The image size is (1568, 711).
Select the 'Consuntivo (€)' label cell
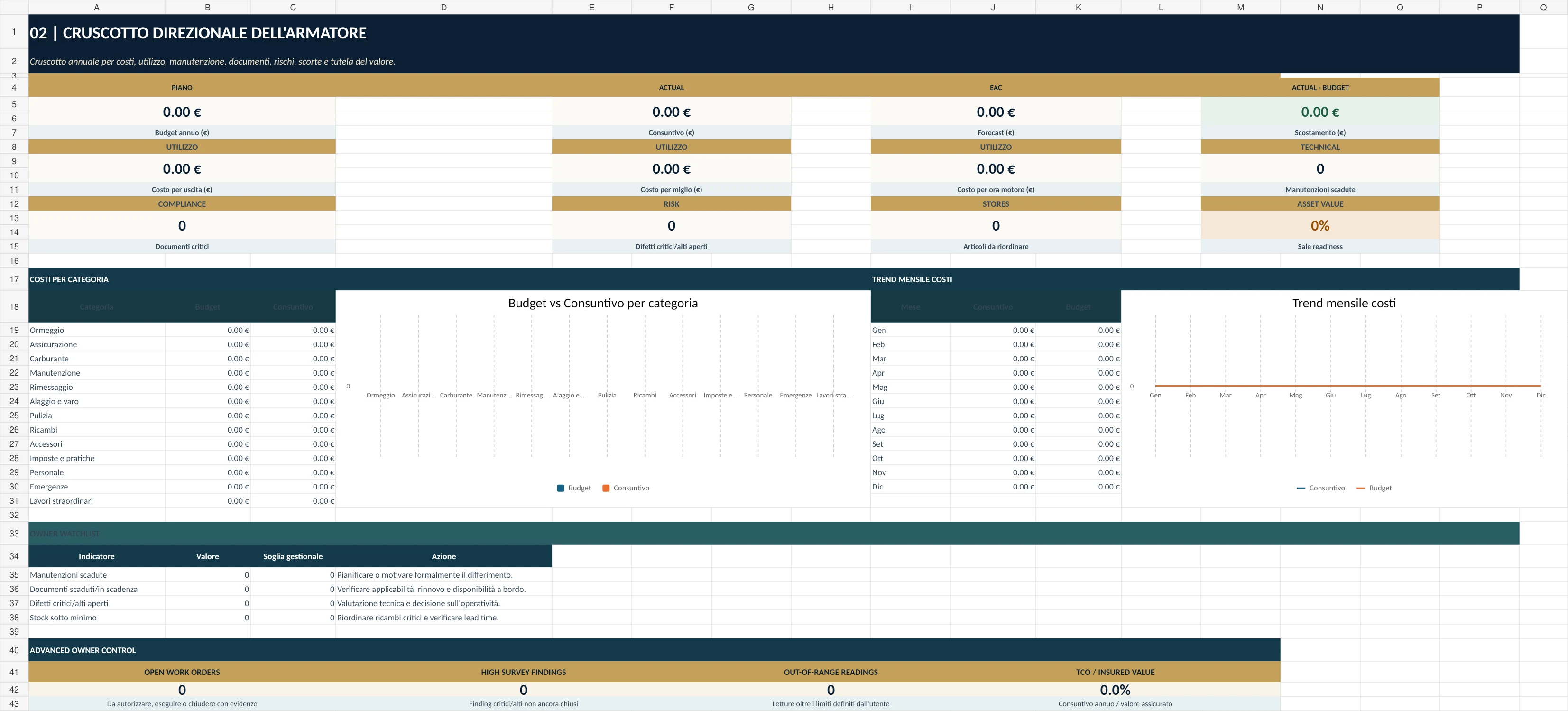tap(672, 133)
